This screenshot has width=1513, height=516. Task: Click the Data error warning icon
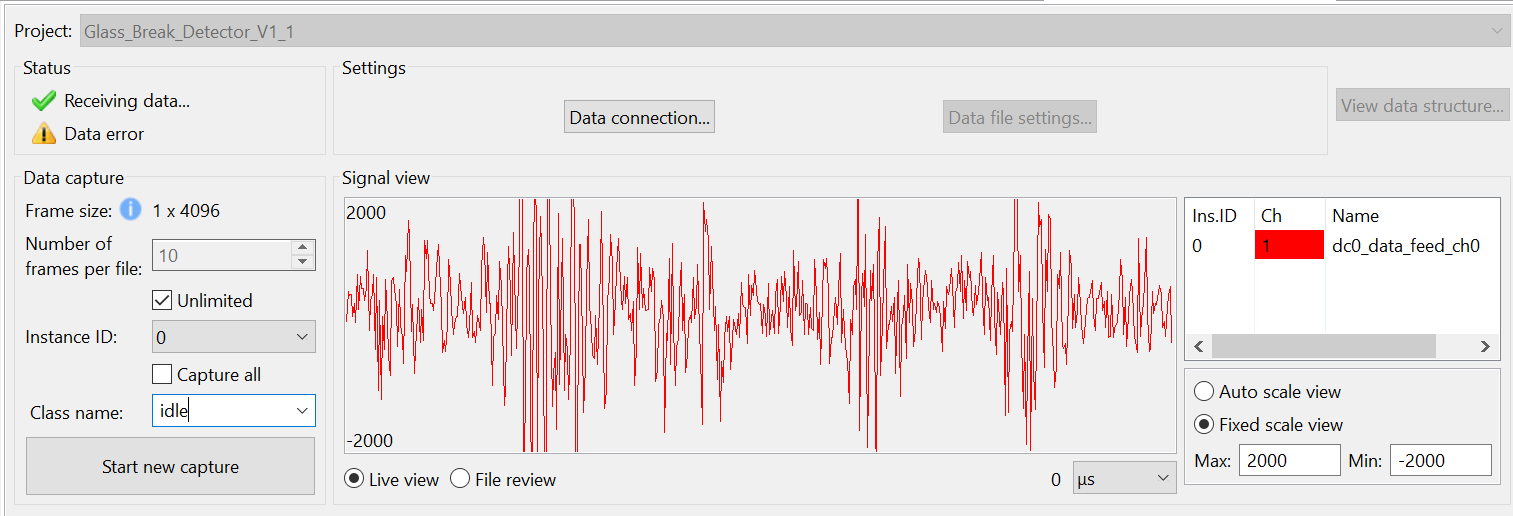(44, 134)
